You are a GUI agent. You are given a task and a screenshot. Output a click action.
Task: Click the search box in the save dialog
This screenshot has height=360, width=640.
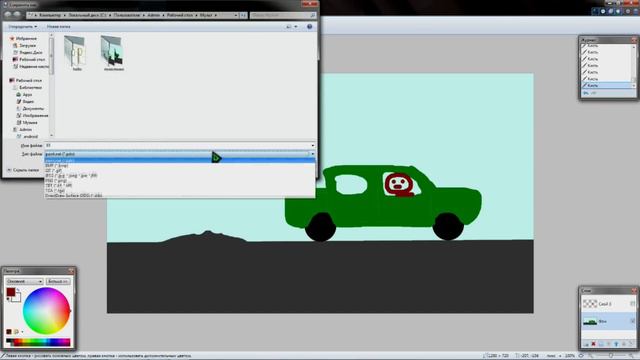[283, 15]
